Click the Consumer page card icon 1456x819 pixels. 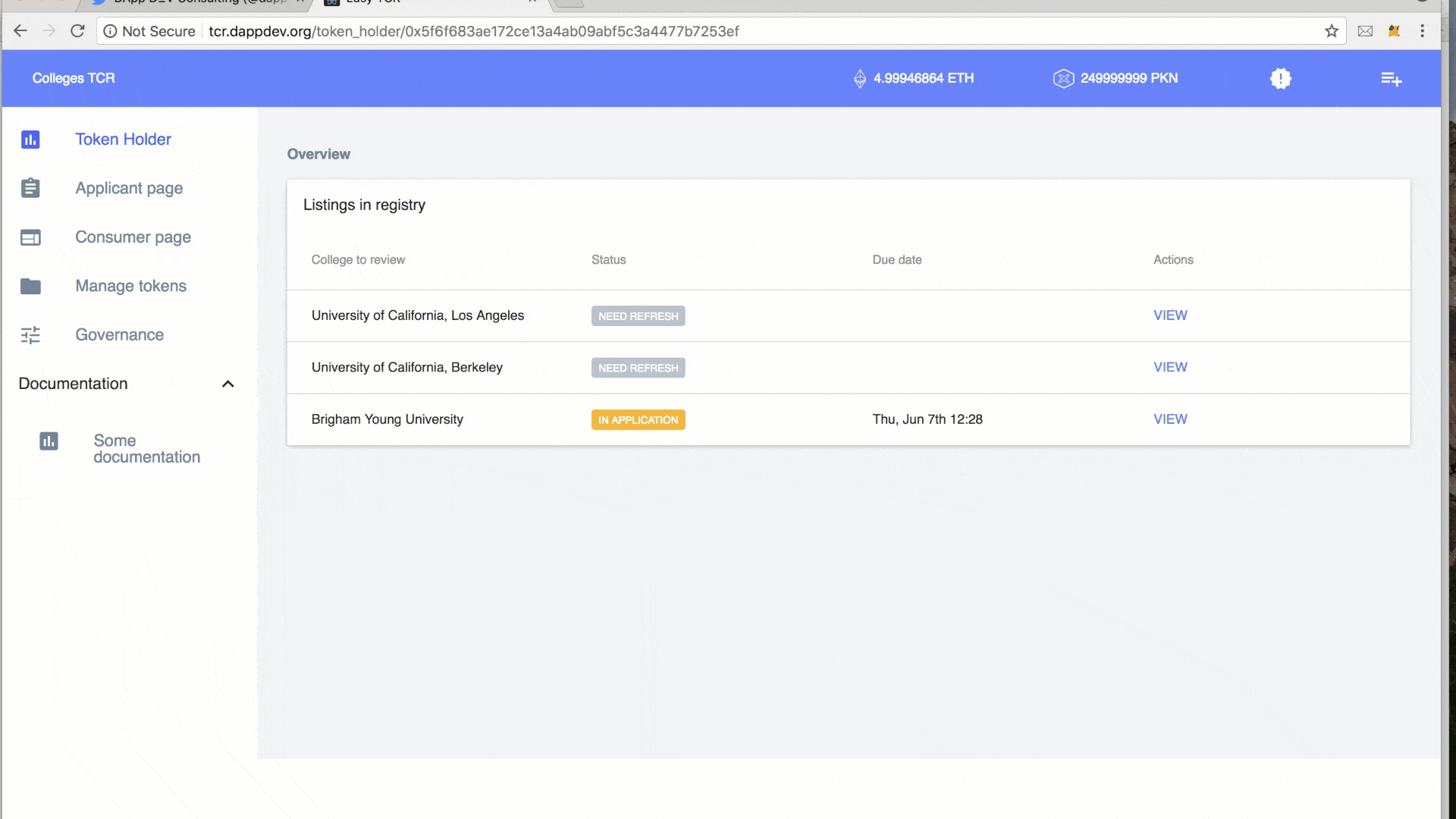[x=30, y=237]
